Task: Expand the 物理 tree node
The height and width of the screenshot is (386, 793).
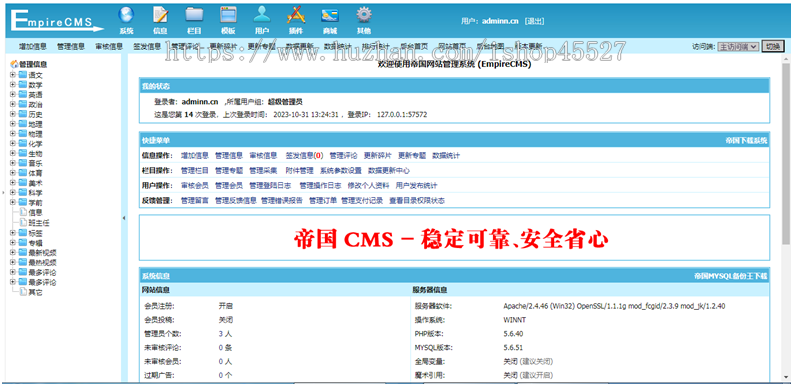Action: (13, 134)
